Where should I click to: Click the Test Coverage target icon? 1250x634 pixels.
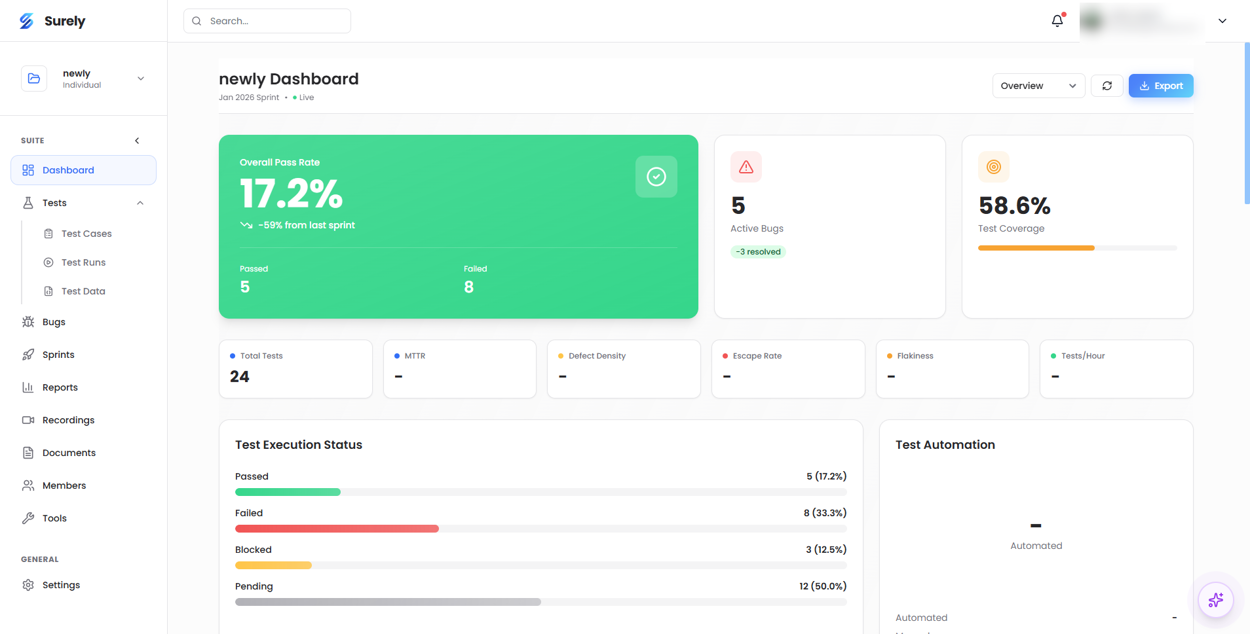994,167
